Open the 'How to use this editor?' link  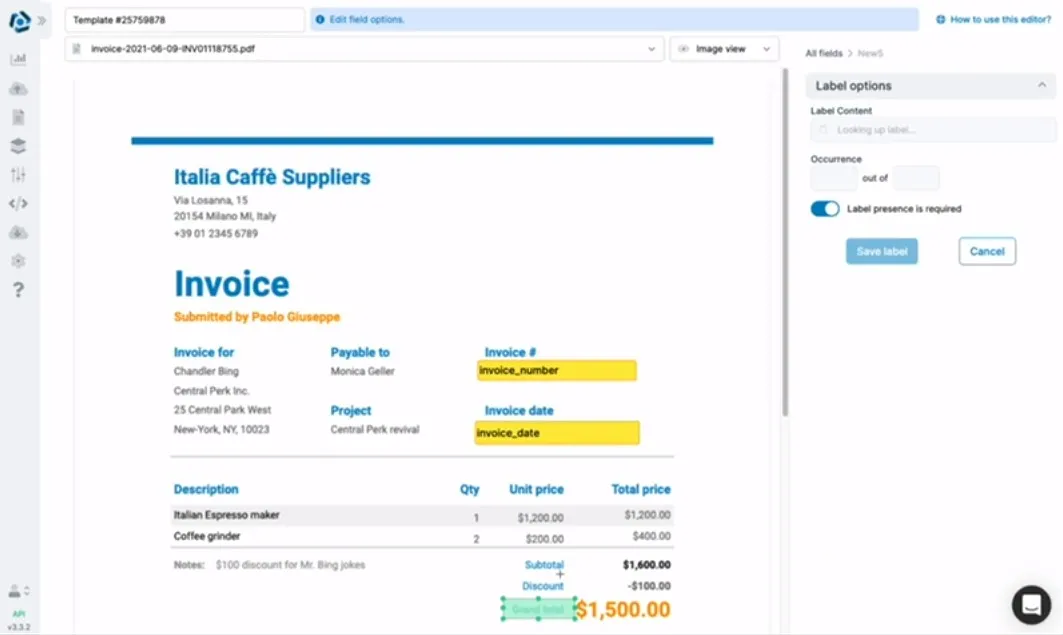(993, 19)
